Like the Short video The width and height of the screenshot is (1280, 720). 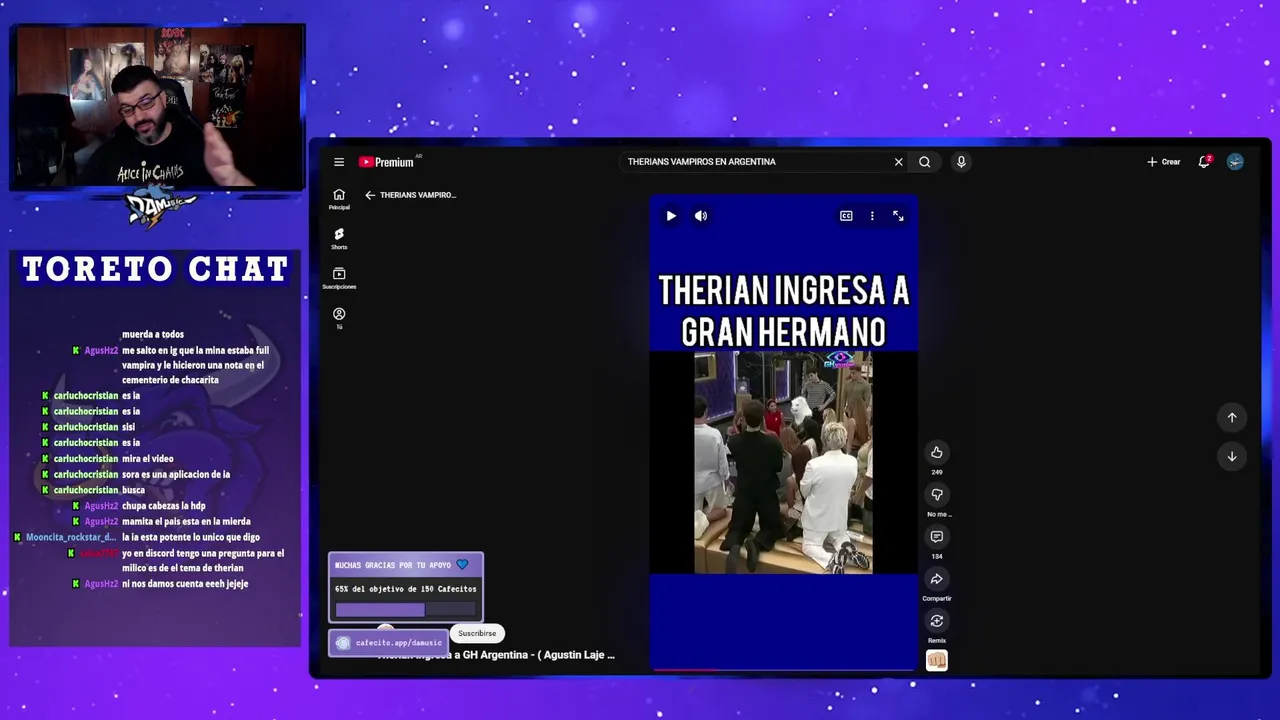tap(937, 453)
